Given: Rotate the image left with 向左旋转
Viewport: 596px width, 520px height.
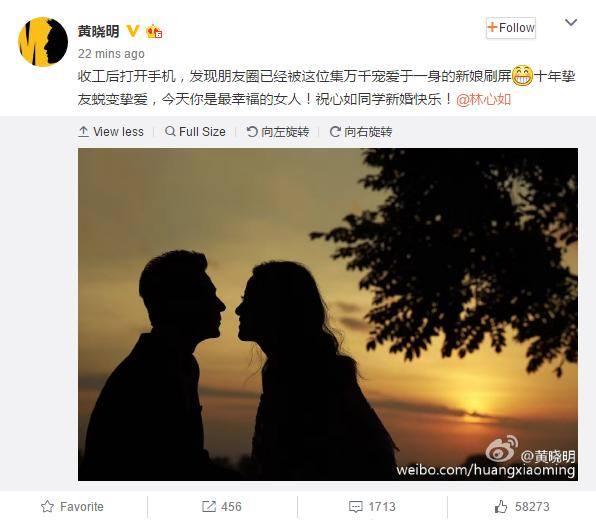Looking at the screenshot, I should 278,132.
